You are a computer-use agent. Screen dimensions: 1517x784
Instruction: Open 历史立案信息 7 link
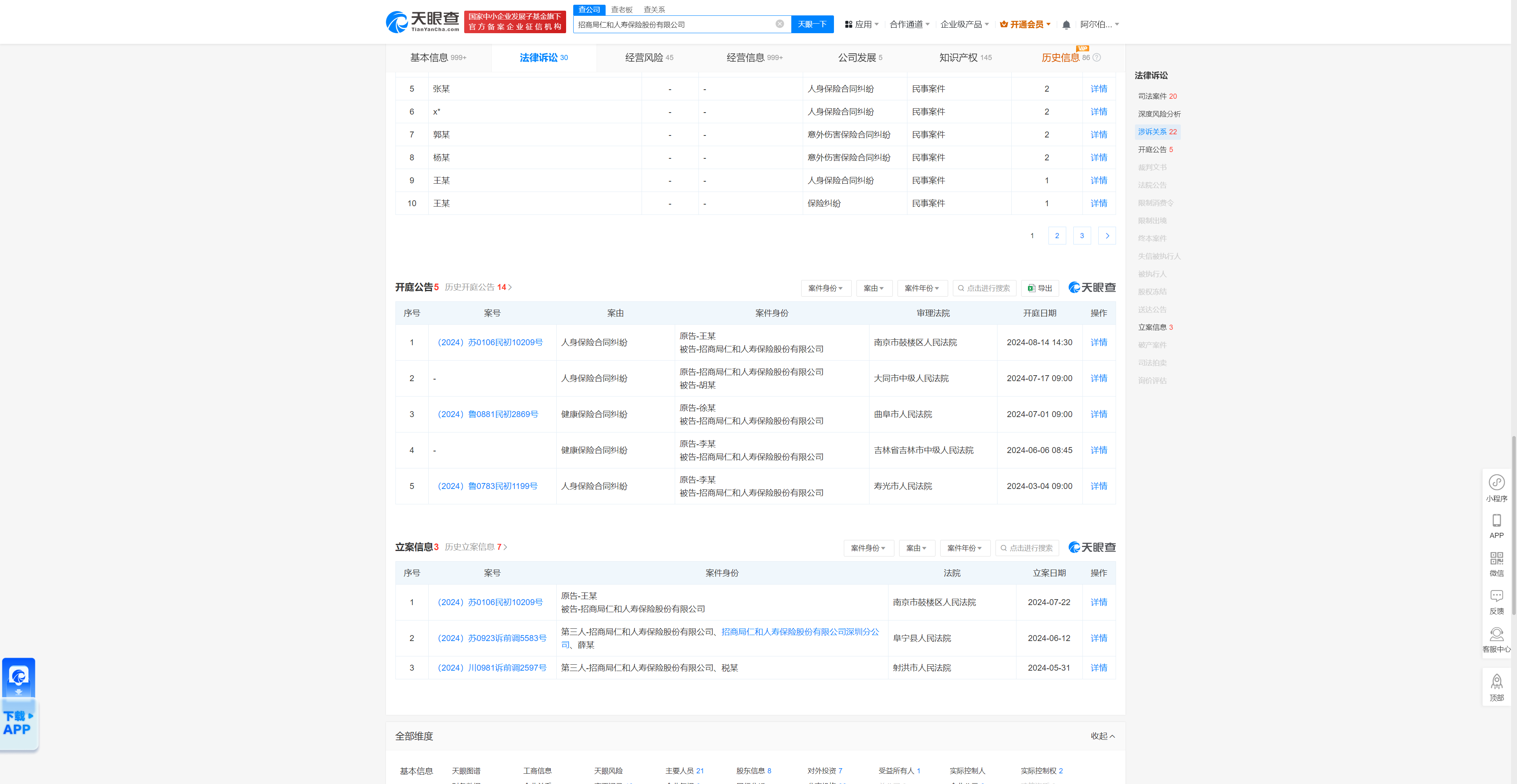(476, 547)
